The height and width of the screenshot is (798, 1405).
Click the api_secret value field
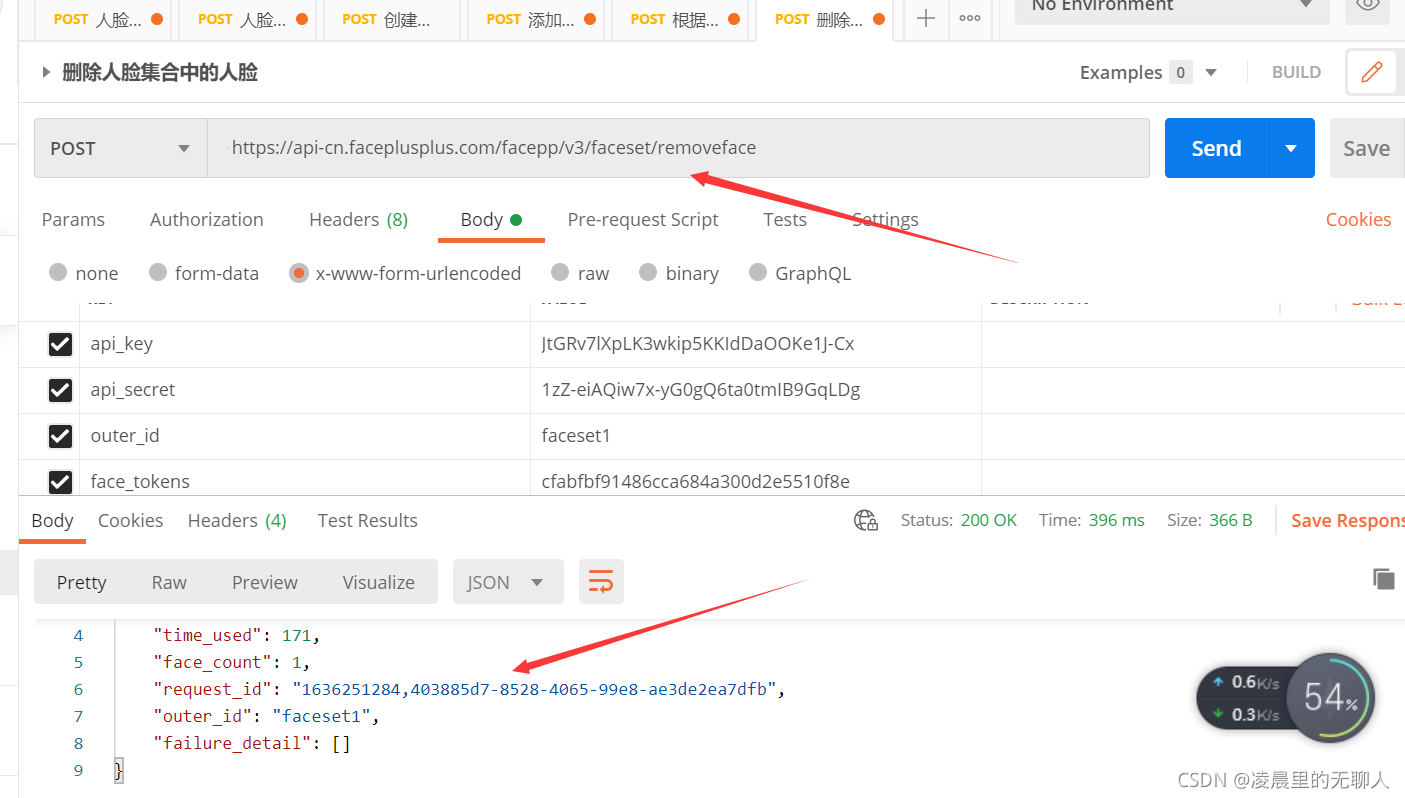(x=755, y=390)
